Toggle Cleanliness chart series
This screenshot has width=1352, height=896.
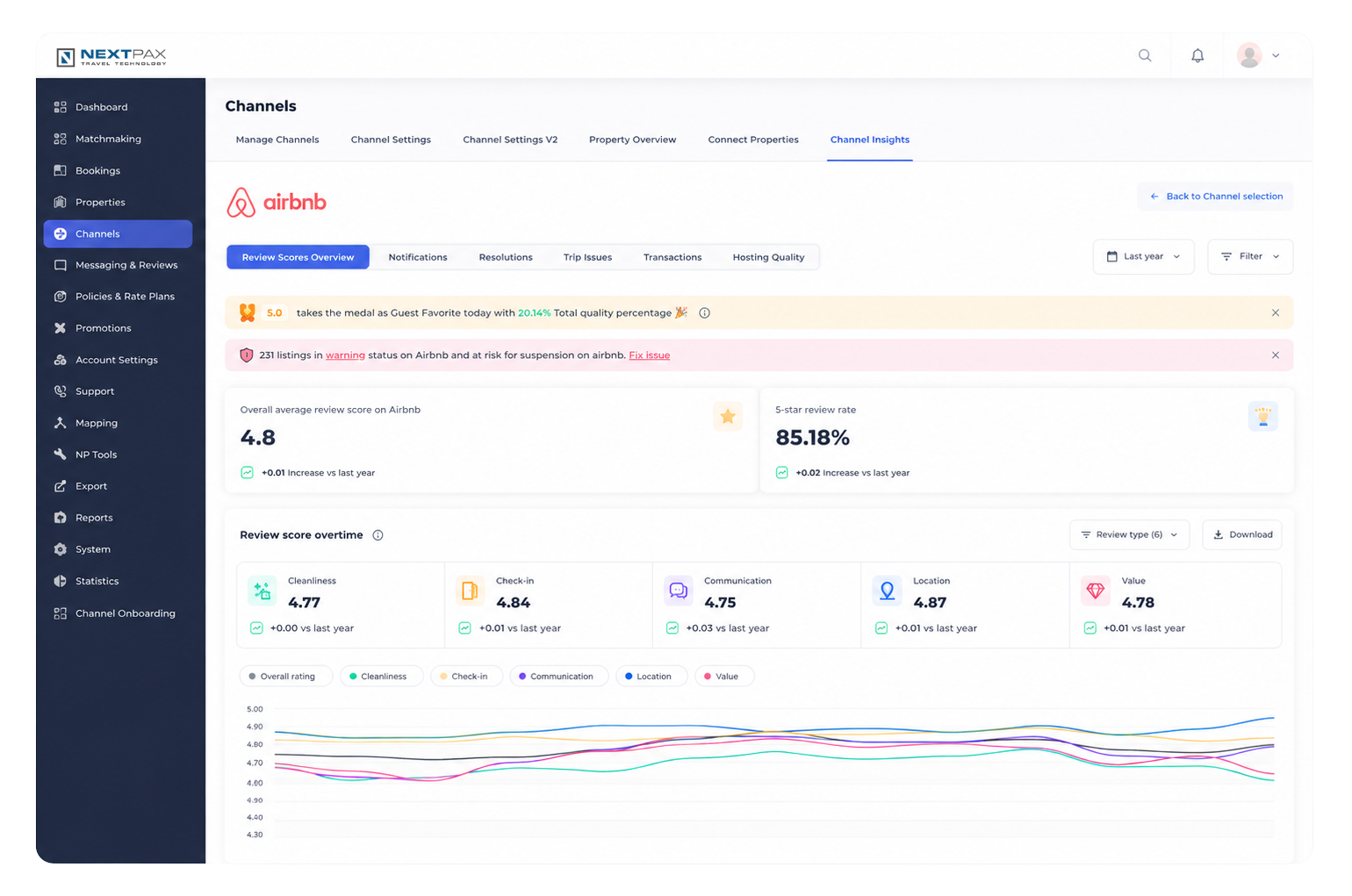coord(381,677)
